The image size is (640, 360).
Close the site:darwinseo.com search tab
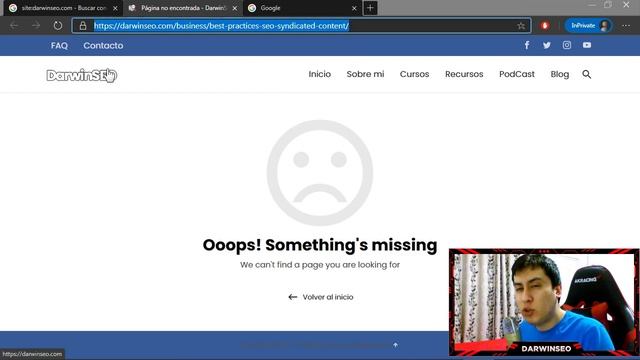115,8
